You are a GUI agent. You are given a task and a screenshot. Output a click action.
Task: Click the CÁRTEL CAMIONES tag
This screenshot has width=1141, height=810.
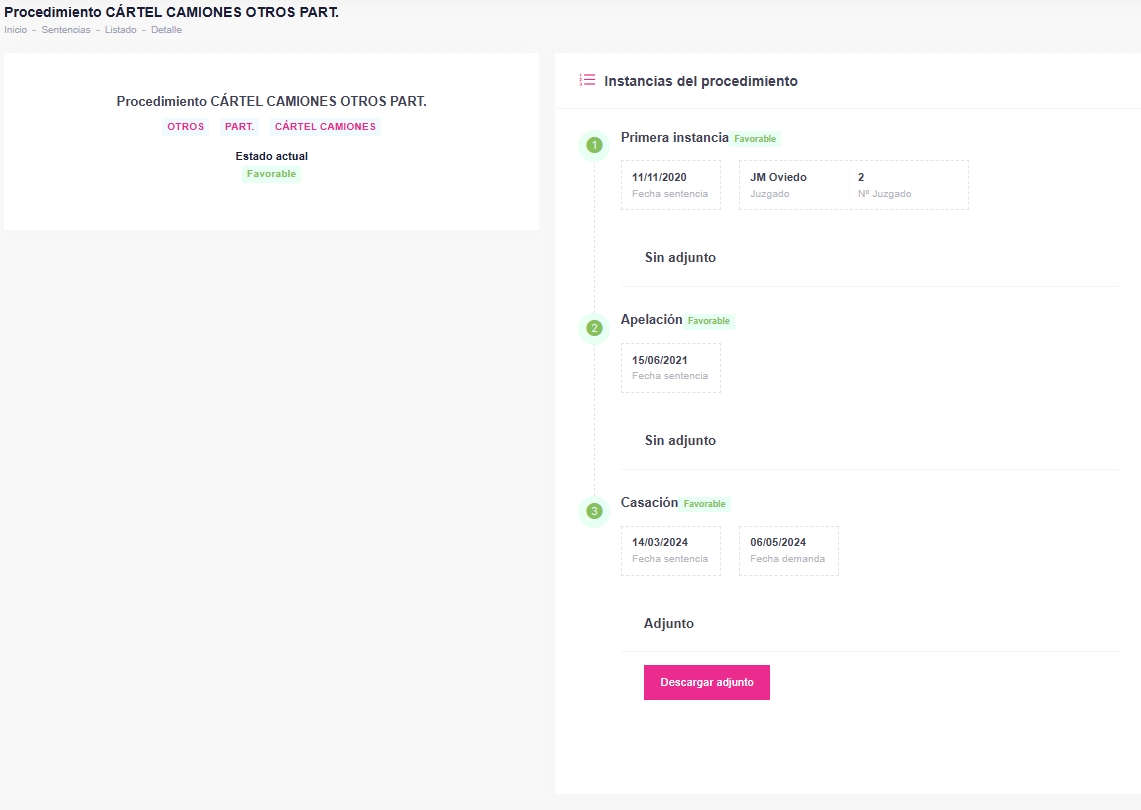point(325,127)
